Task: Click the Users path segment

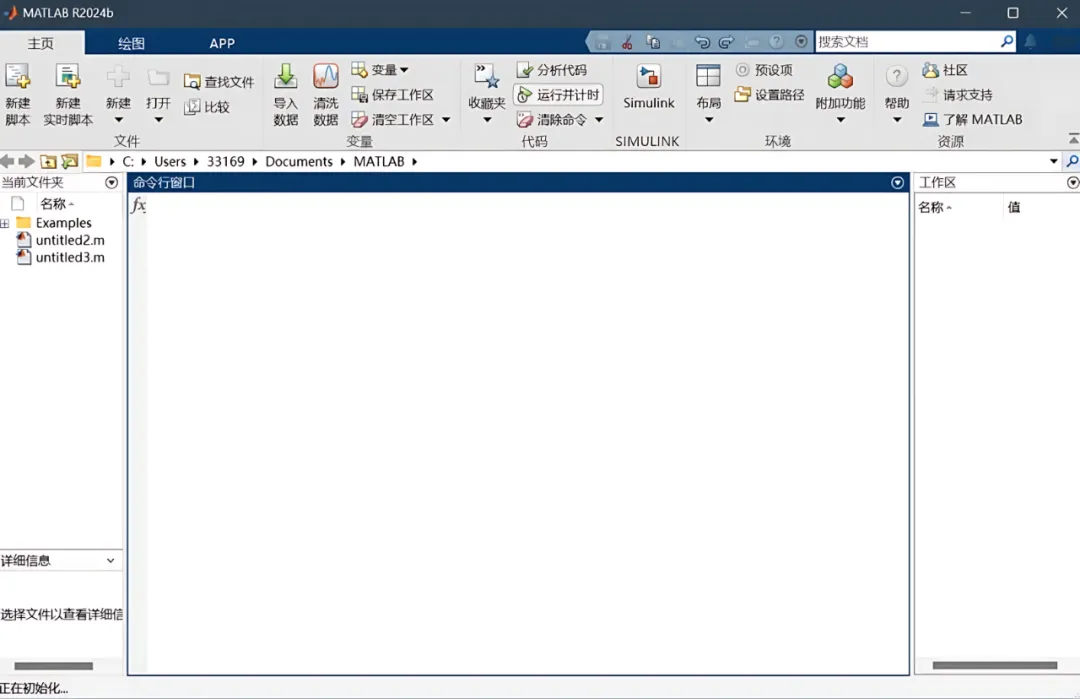Action: click(x=169, y=161)
